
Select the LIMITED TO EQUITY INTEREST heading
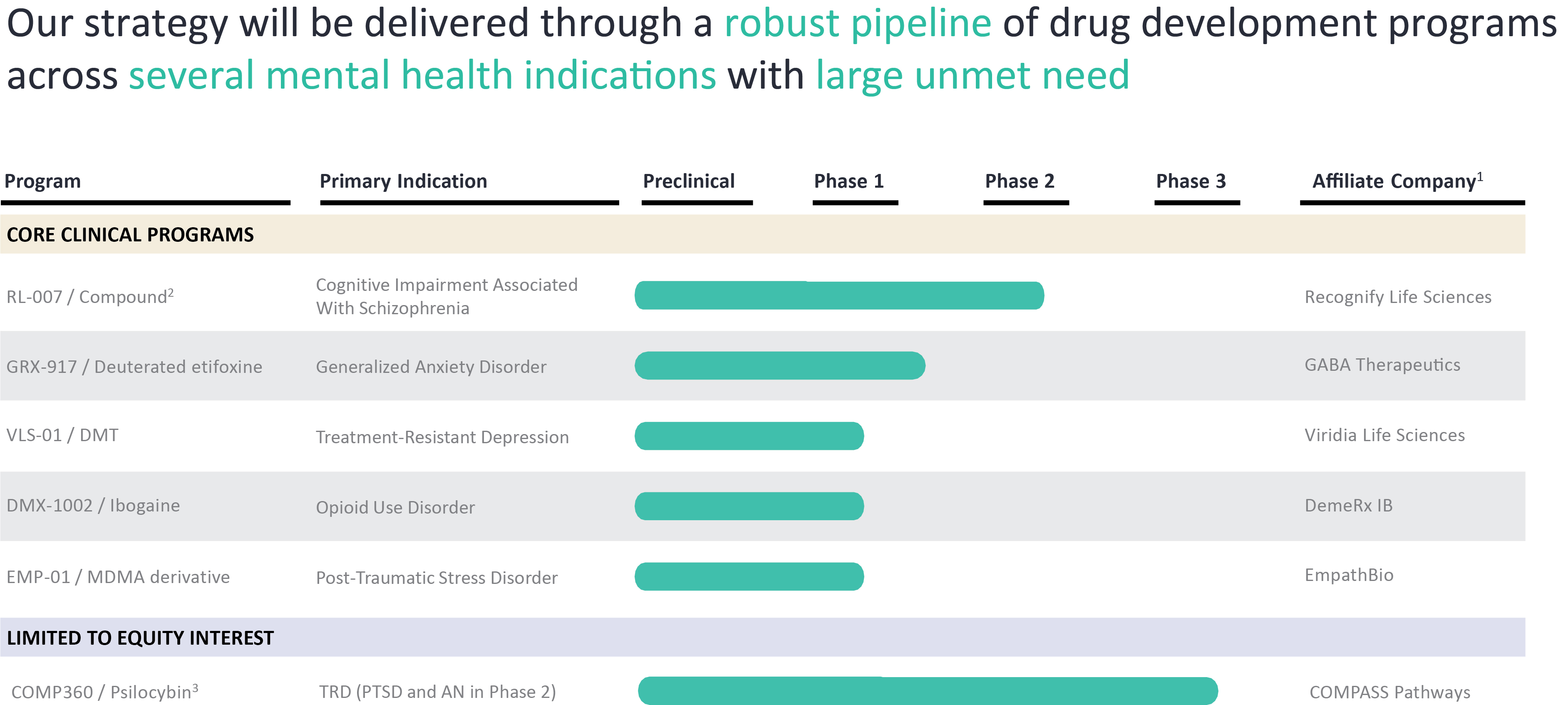(x=140, y=638)
